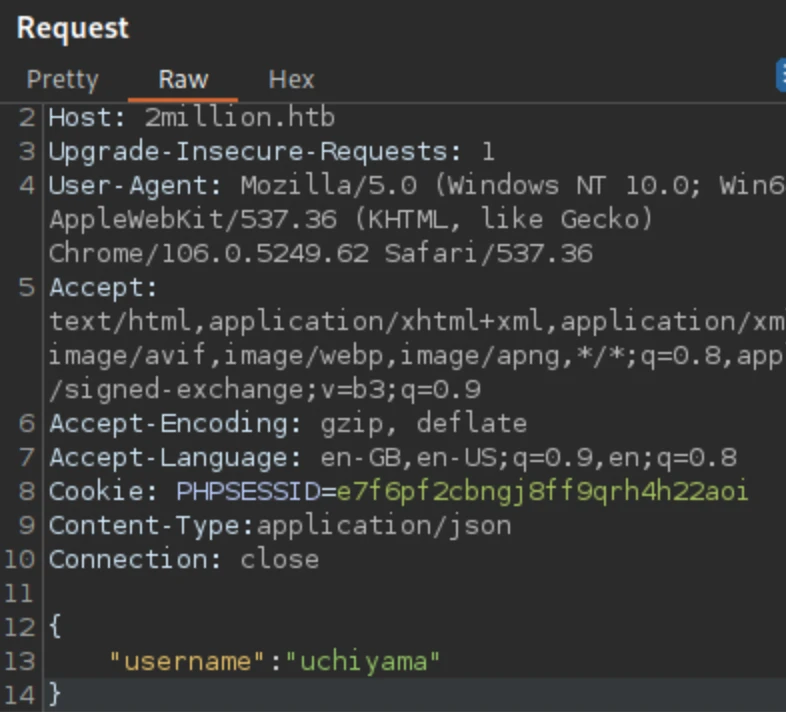Image resolution: width=786 pixels, height=712 pixels.
Task: Click the cookie value e7f6pf2cbngj8ff9qrh4h22aoi
Action: point(542,492)
